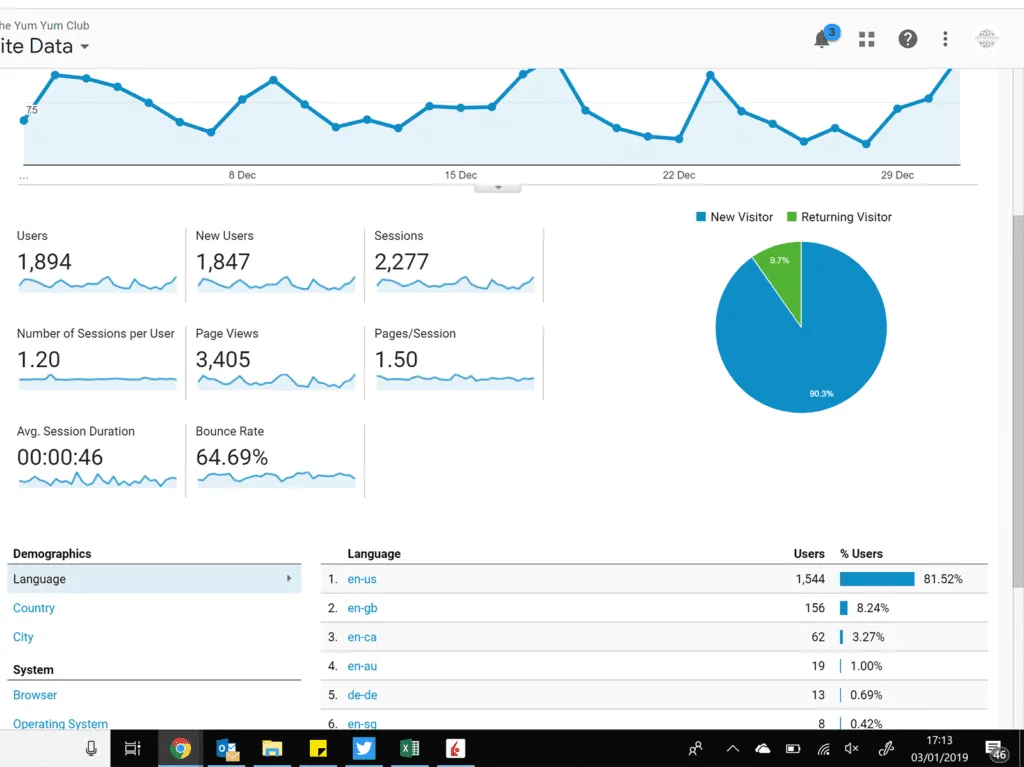The height and width of the screenshot is (767, 1024).
Task: Open the Help question mark icon
Action: click(907, 39)
